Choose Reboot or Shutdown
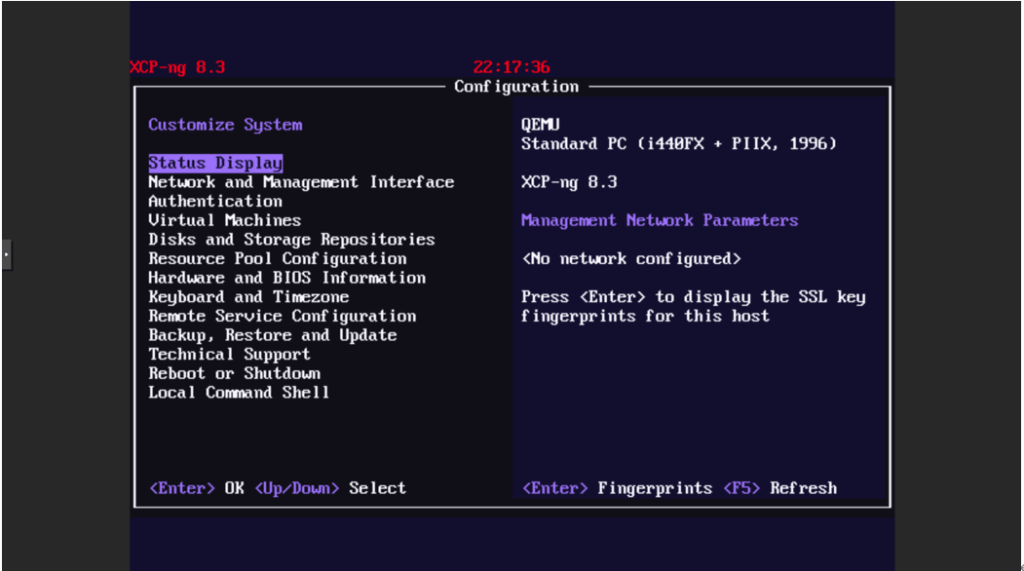This screenshot has width=1024, height=571. pos(234,373)
